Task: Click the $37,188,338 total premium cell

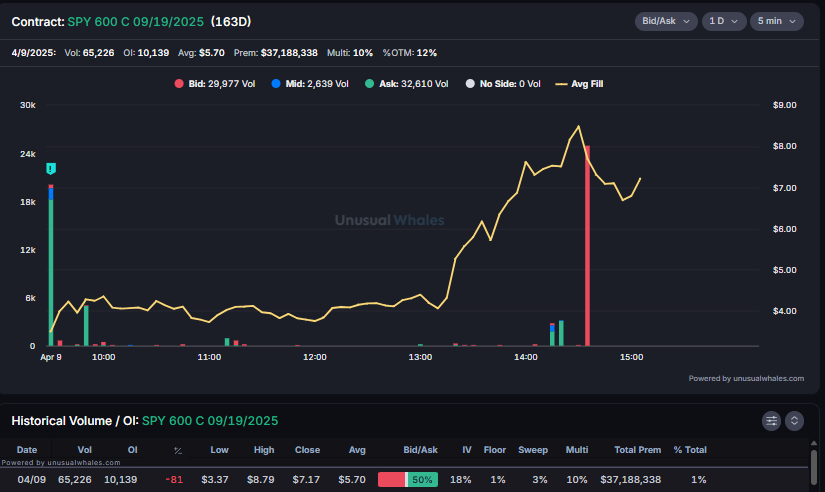Action: tap(631, 479)
